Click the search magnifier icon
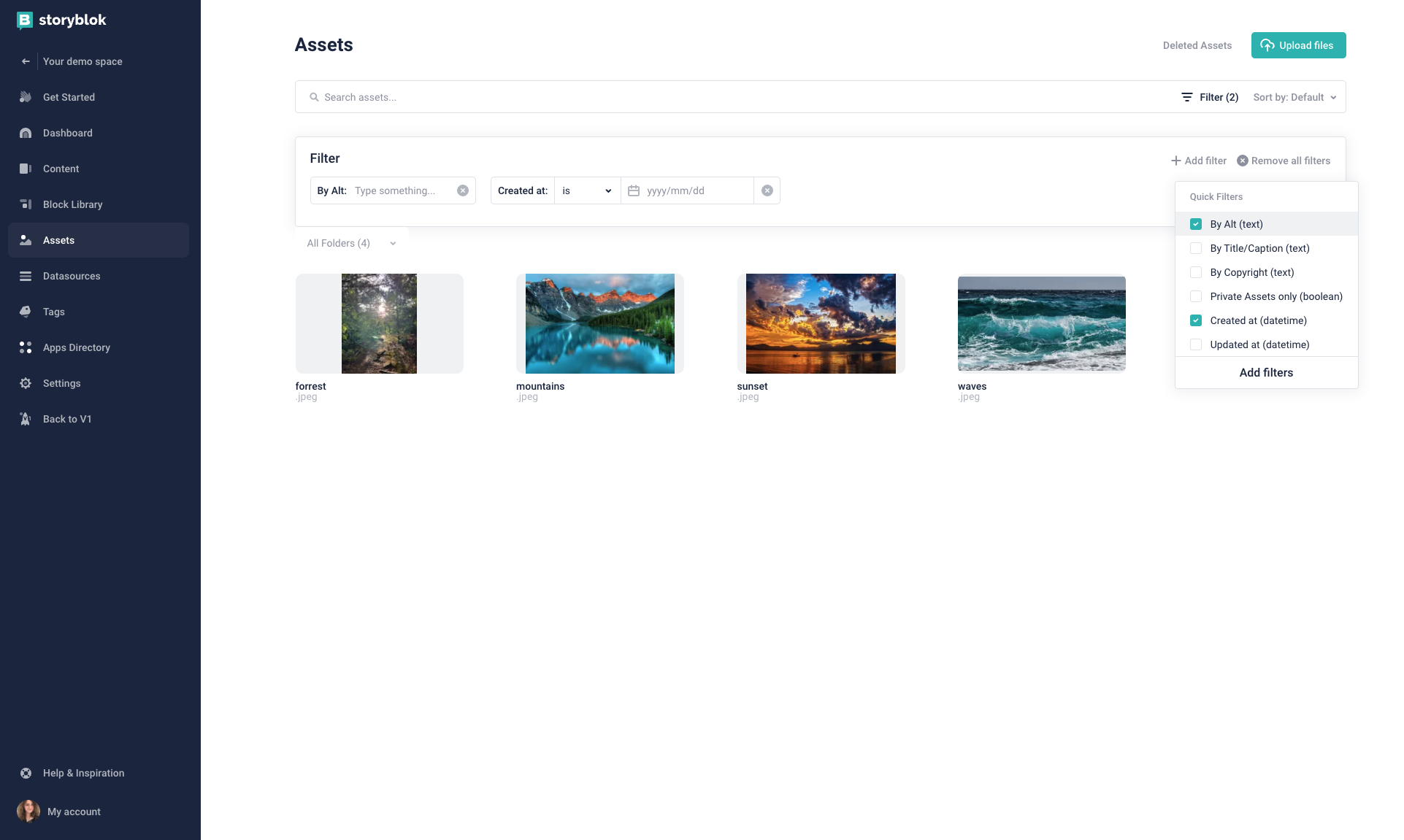This screenshot has height=840, width=1404. [x=314, y=97]
